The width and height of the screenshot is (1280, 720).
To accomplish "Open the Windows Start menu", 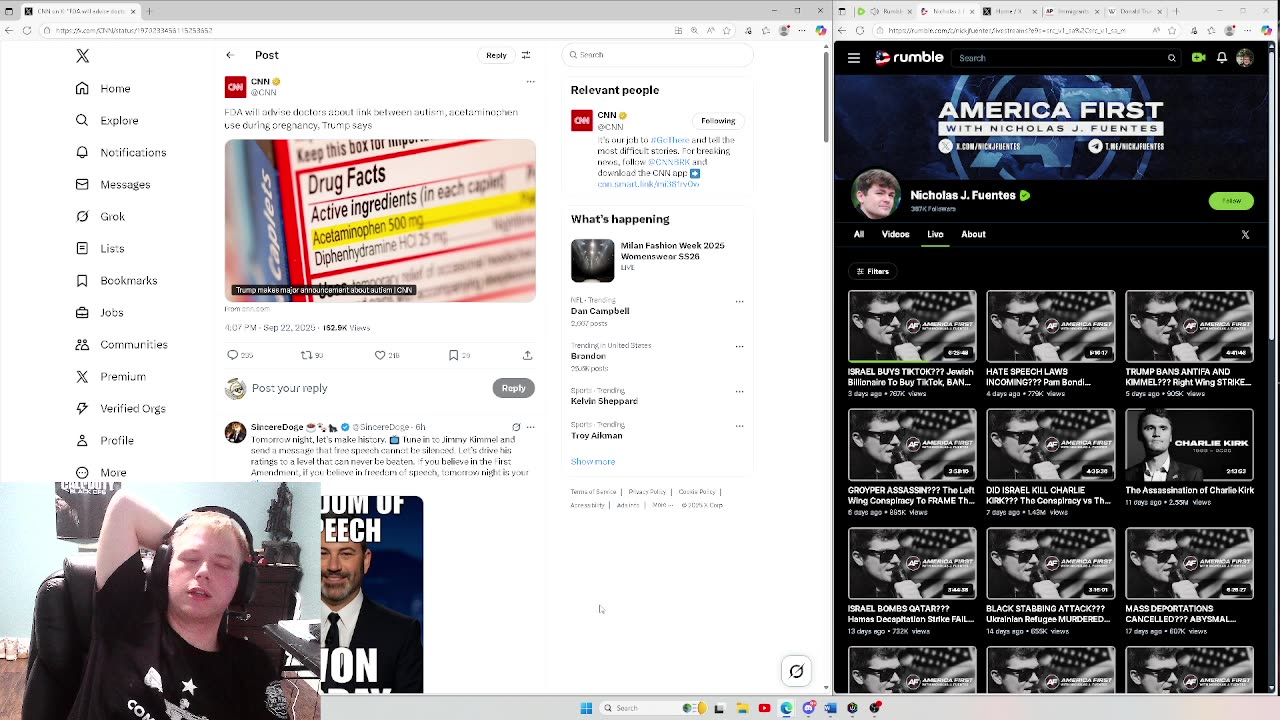I will [586, 708].
